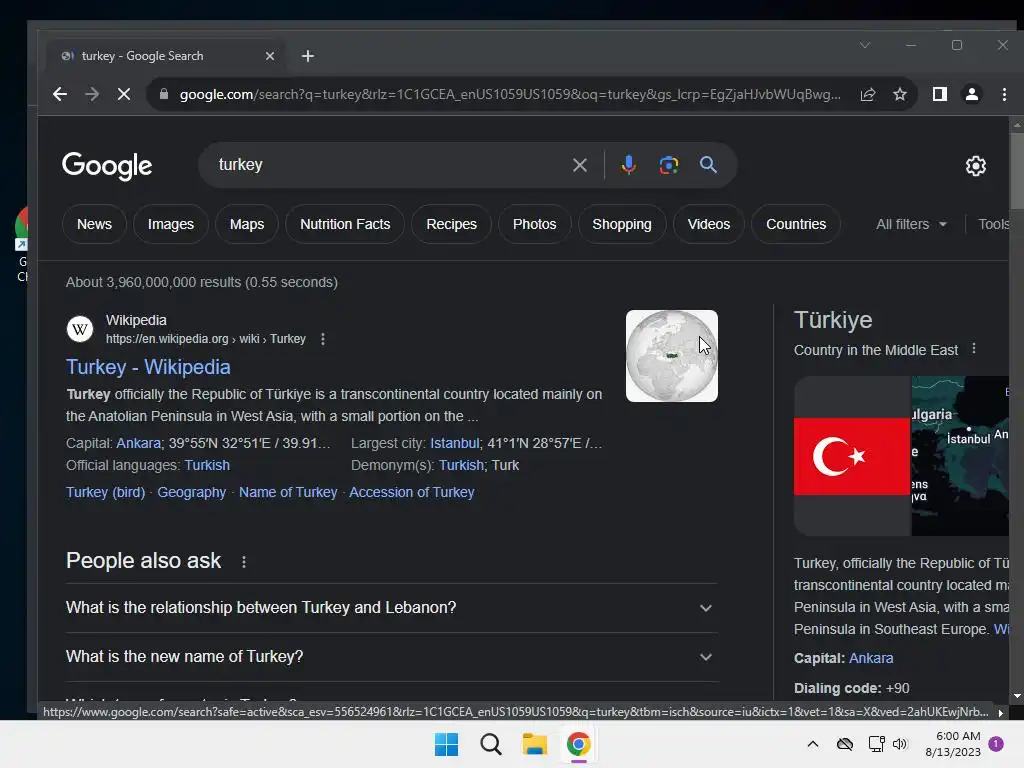
Task: Click the globe thumbnail beside the Wikipedia result
Action: (x=671, y=356)
